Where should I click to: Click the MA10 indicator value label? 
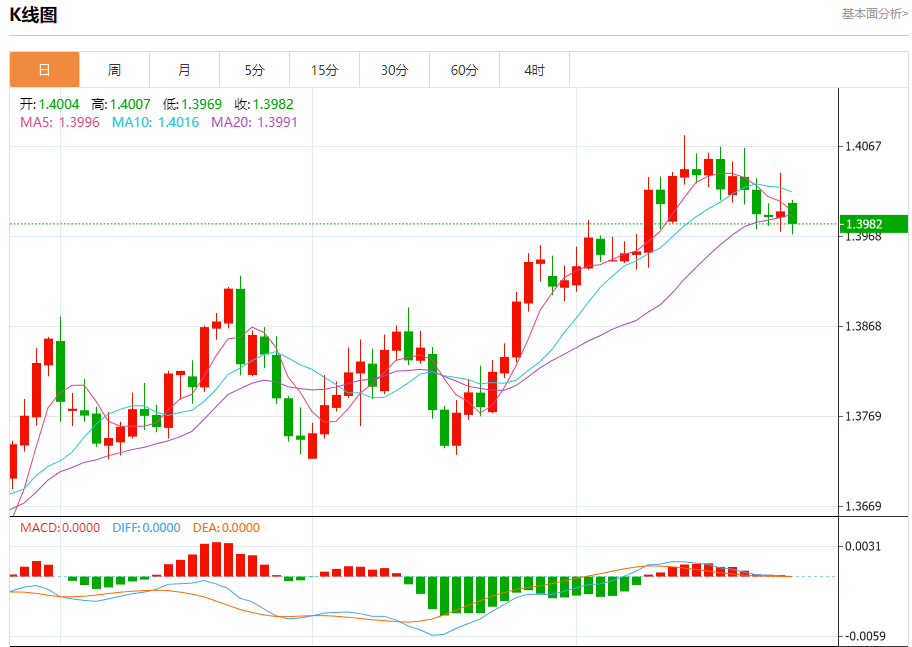coord(155,122)
